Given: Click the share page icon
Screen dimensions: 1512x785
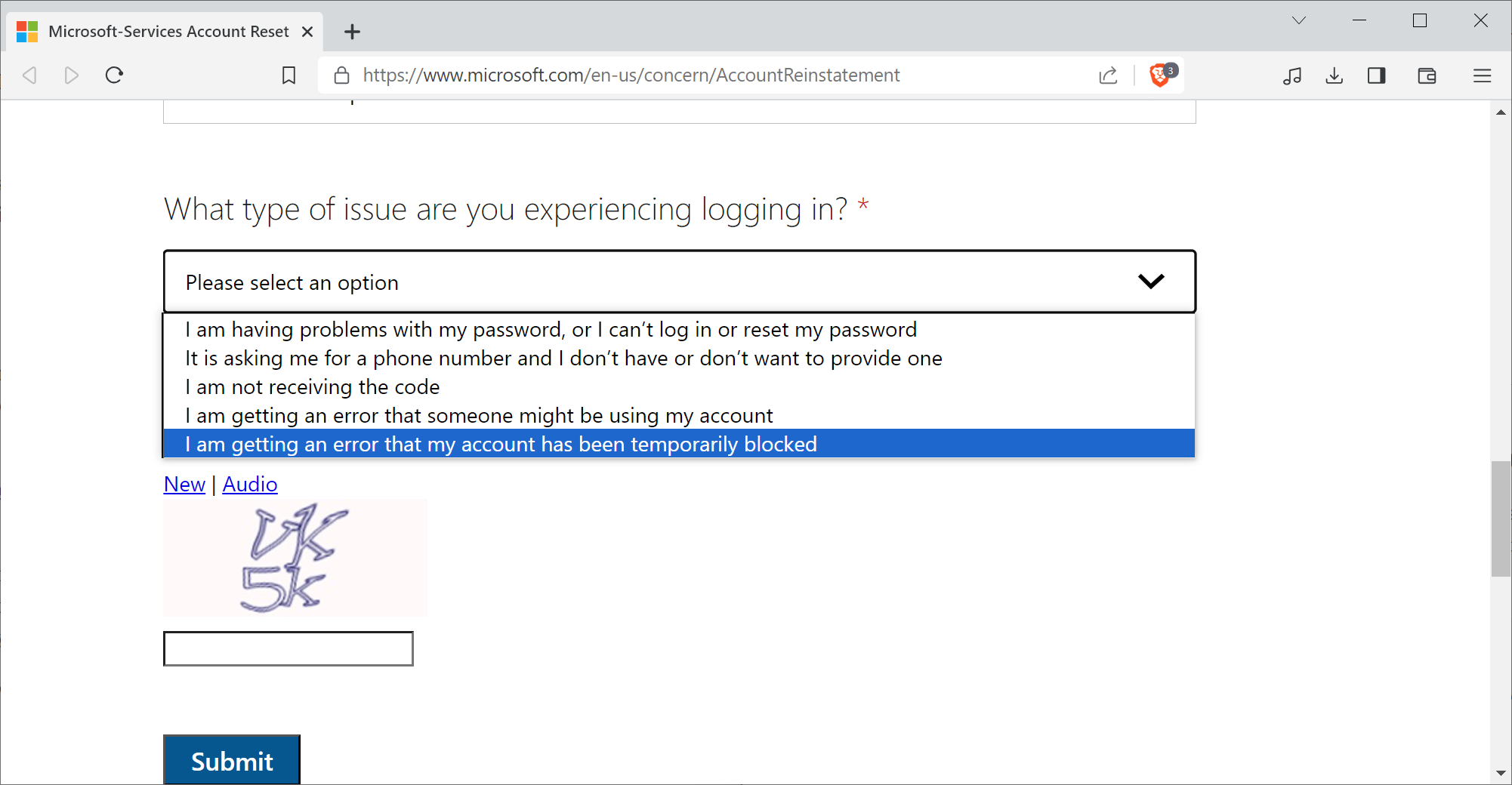Looking at the screenshot, I should (1108, 75).
